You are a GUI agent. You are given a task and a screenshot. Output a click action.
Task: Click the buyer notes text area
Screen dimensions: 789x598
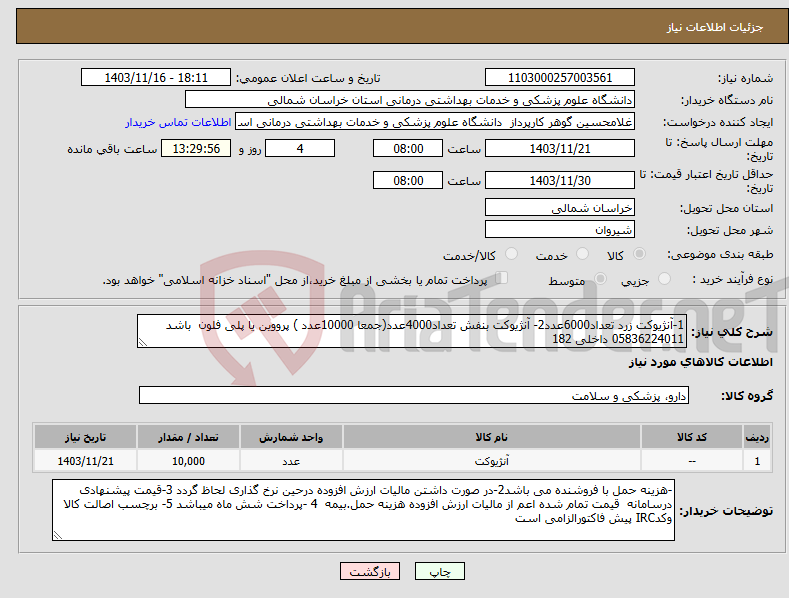[x=363, y=510]
